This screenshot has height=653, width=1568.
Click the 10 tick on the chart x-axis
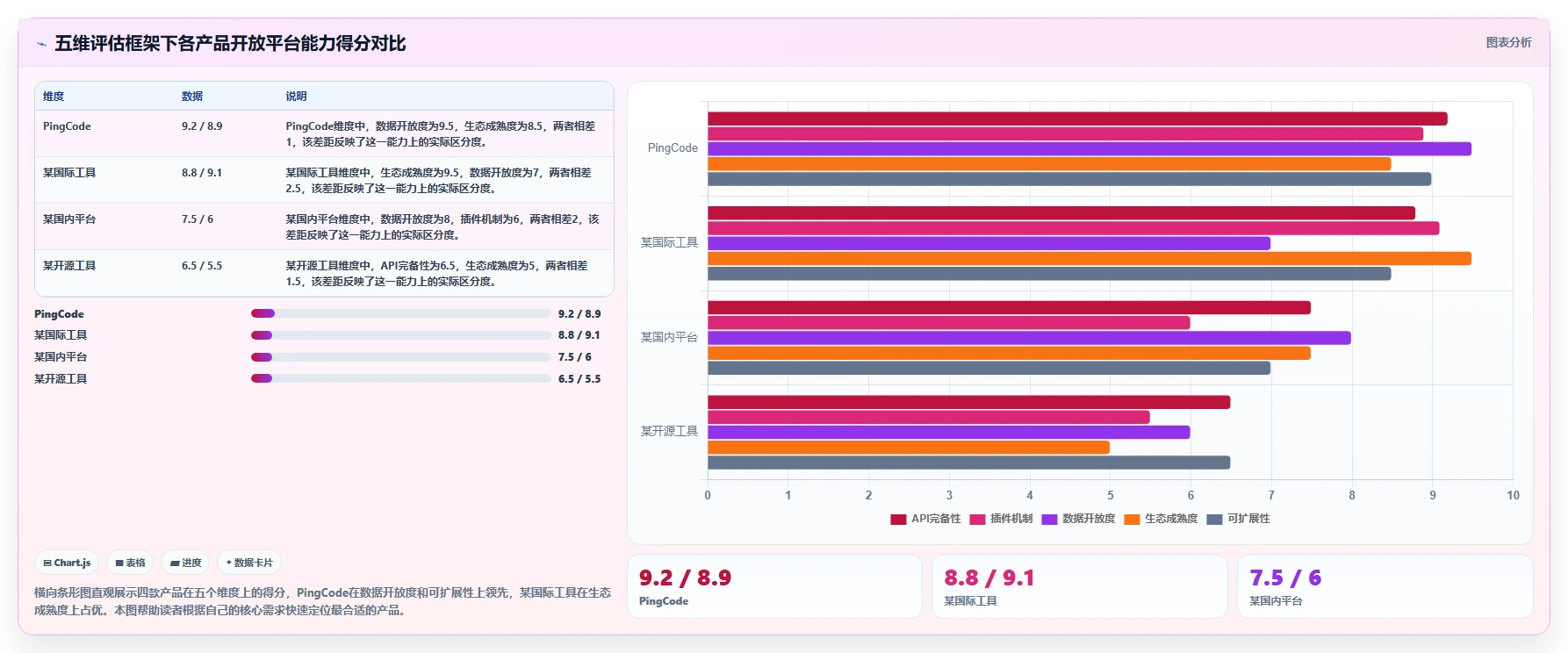(1513, 495)
